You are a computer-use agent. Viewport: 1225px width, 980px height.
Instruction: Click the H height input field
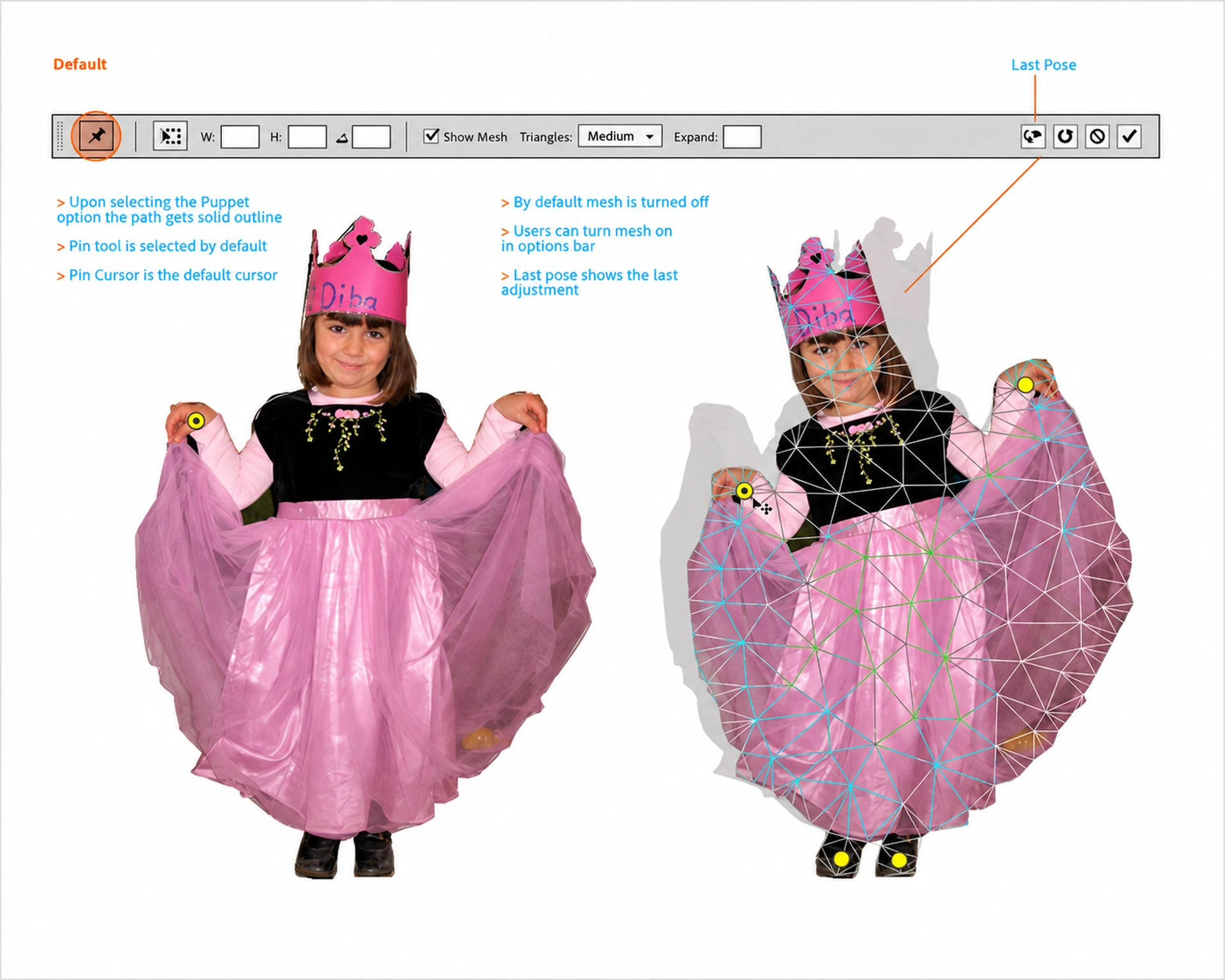click(307, 137)
